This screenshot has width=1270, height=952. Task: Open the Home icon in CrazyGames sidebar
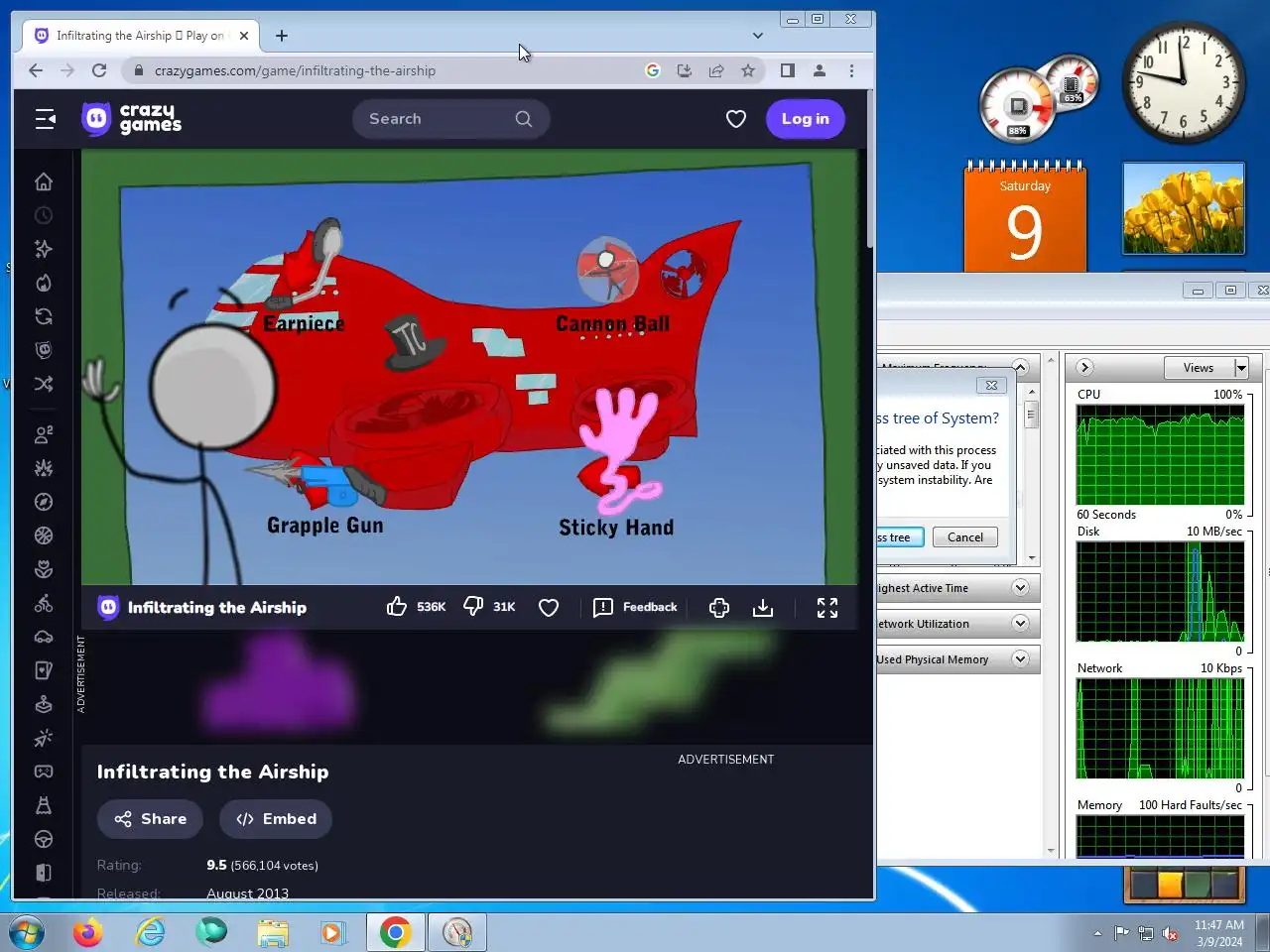pyautogui.click(x=44, y=181)
